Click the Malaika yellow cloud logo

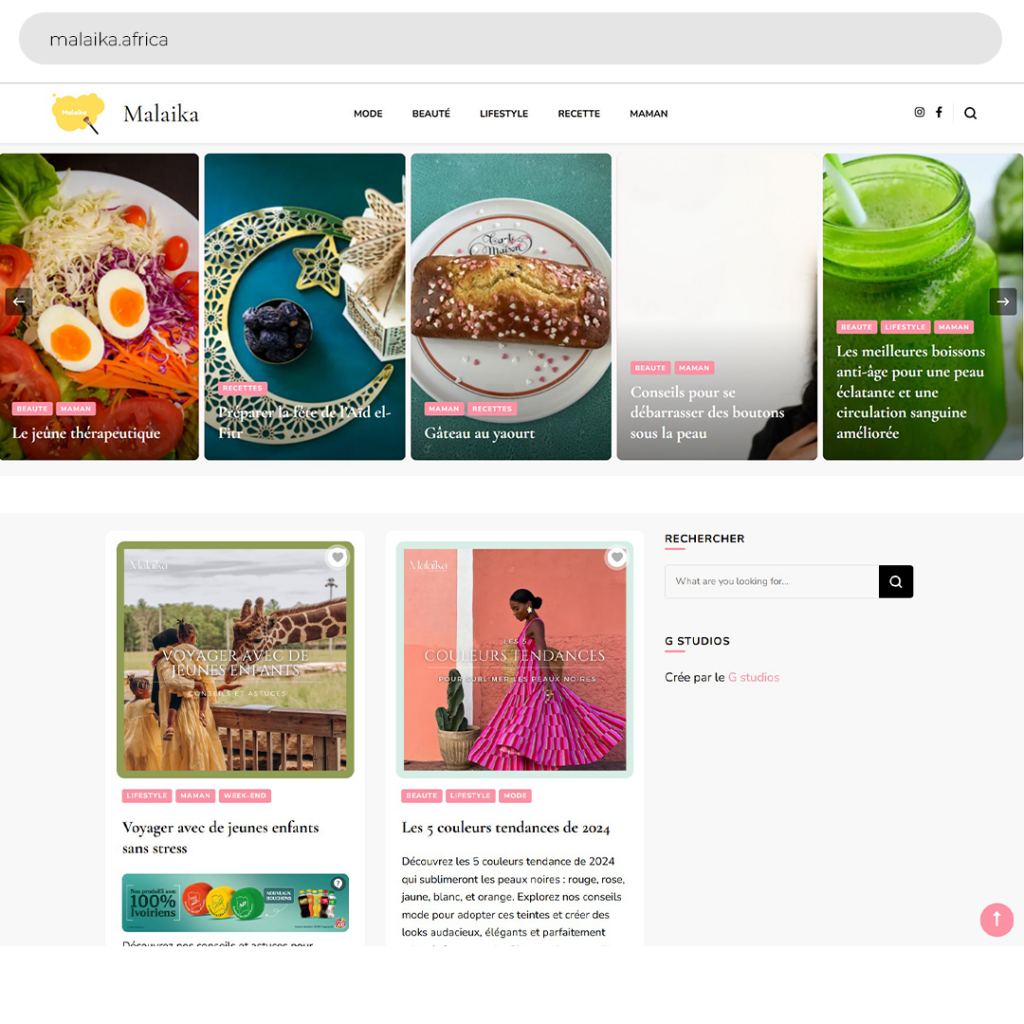coord(78,113)
